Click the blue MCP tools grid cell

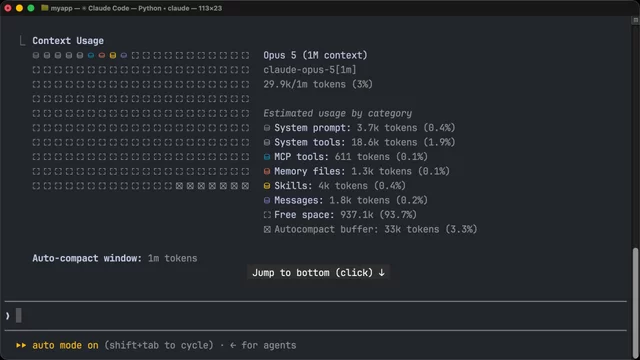coord(91,55)
